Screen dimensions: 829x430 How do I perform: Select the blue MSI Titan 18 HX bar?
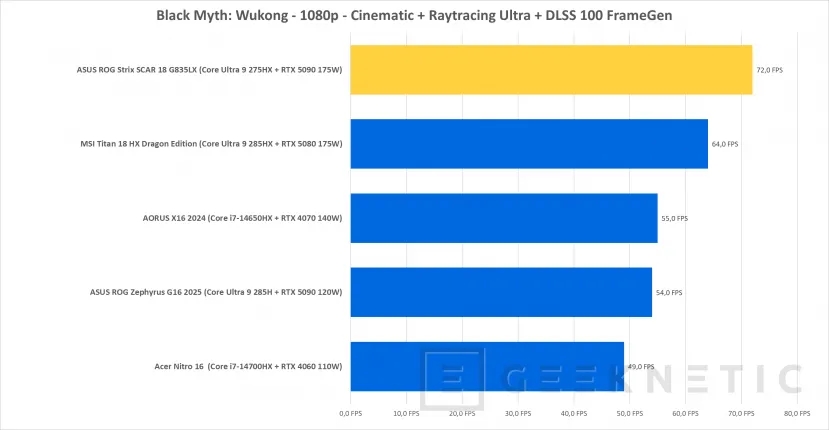[529, 144]
